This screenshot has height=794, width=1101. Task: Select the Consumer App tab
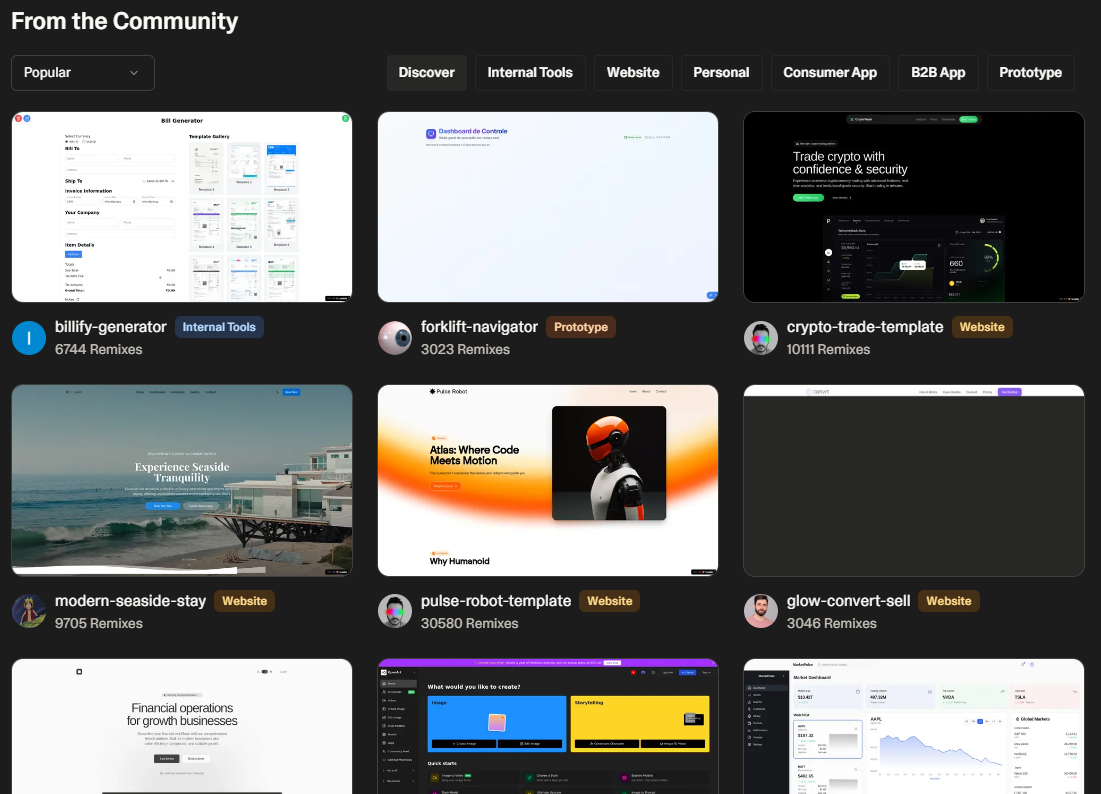tap(830, 73)
